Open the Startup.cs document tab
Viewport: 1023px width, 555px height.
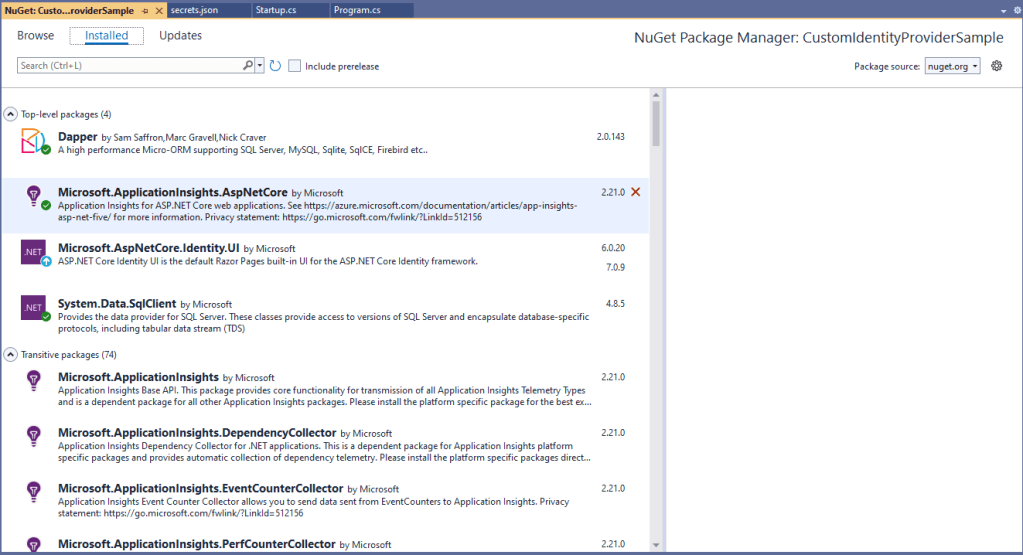[x=277, y=10]
